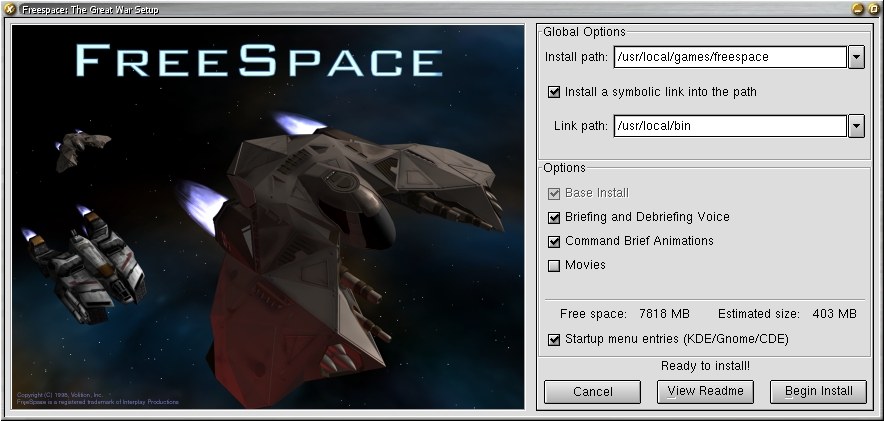Minimize the Freespace setup window
884x421 pixels.
tap(858, 9)
